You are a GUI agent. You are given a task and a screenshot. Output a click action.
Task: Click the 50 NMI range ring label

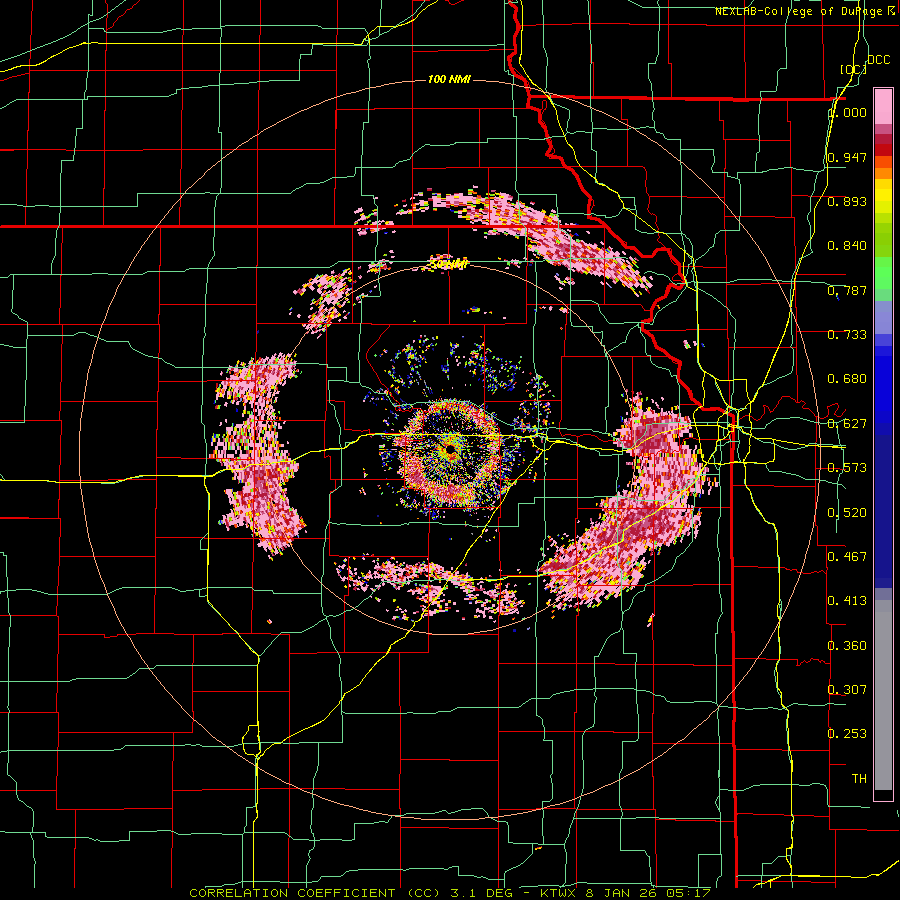(x=449, y=265)
